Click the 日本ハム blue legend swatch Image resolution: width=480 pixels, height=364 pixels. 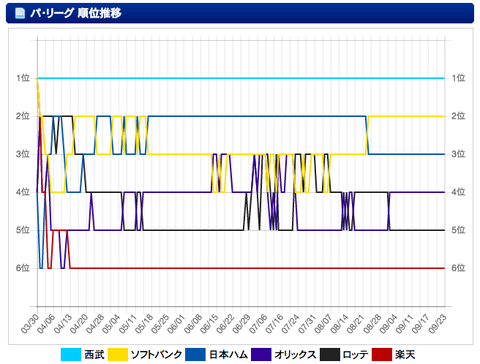(x=195, y=354)
